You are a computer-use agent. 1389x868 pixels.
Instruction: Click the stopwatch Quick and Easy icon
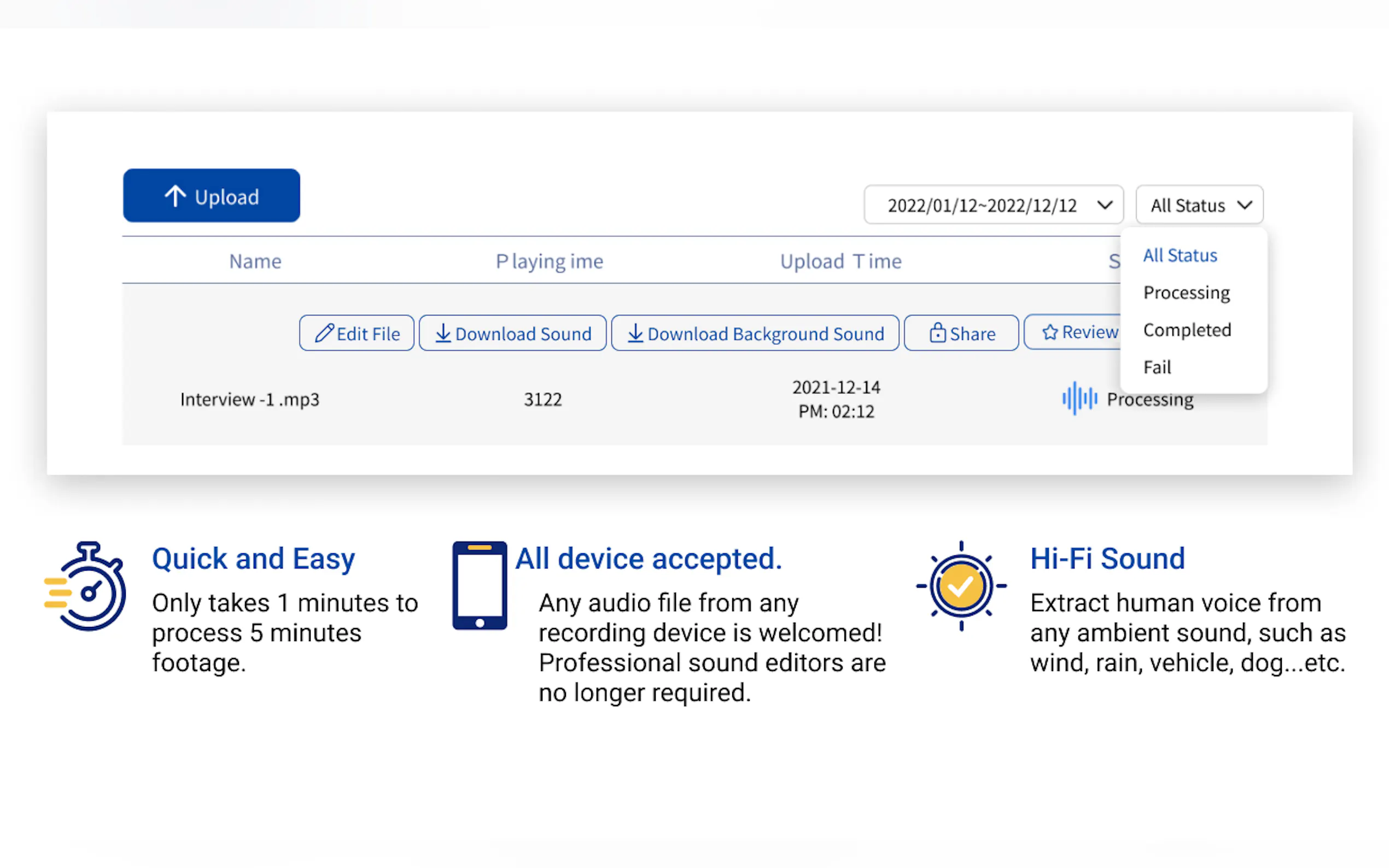tap(86, 586)
